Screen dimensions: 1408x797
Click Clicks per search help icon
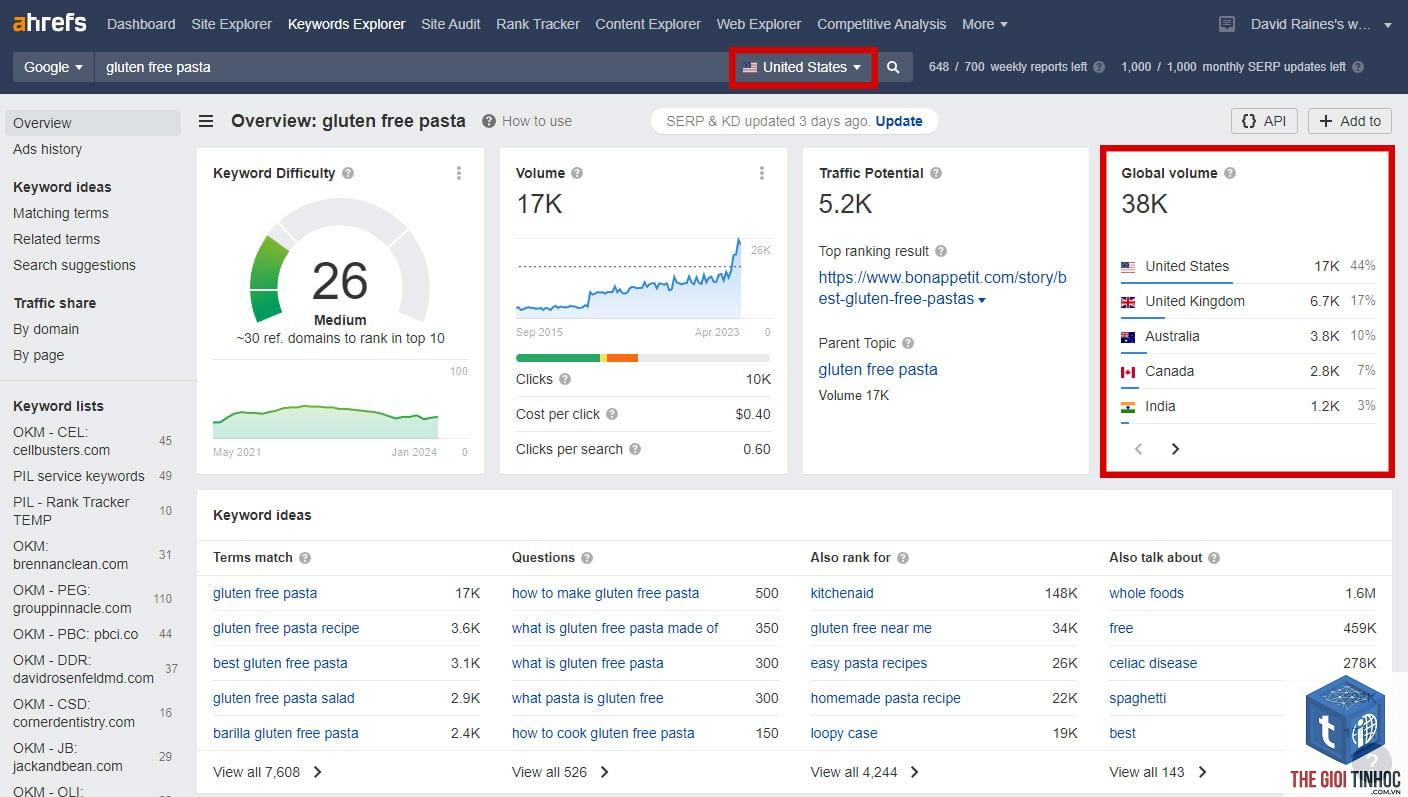[x=635, y=449]
